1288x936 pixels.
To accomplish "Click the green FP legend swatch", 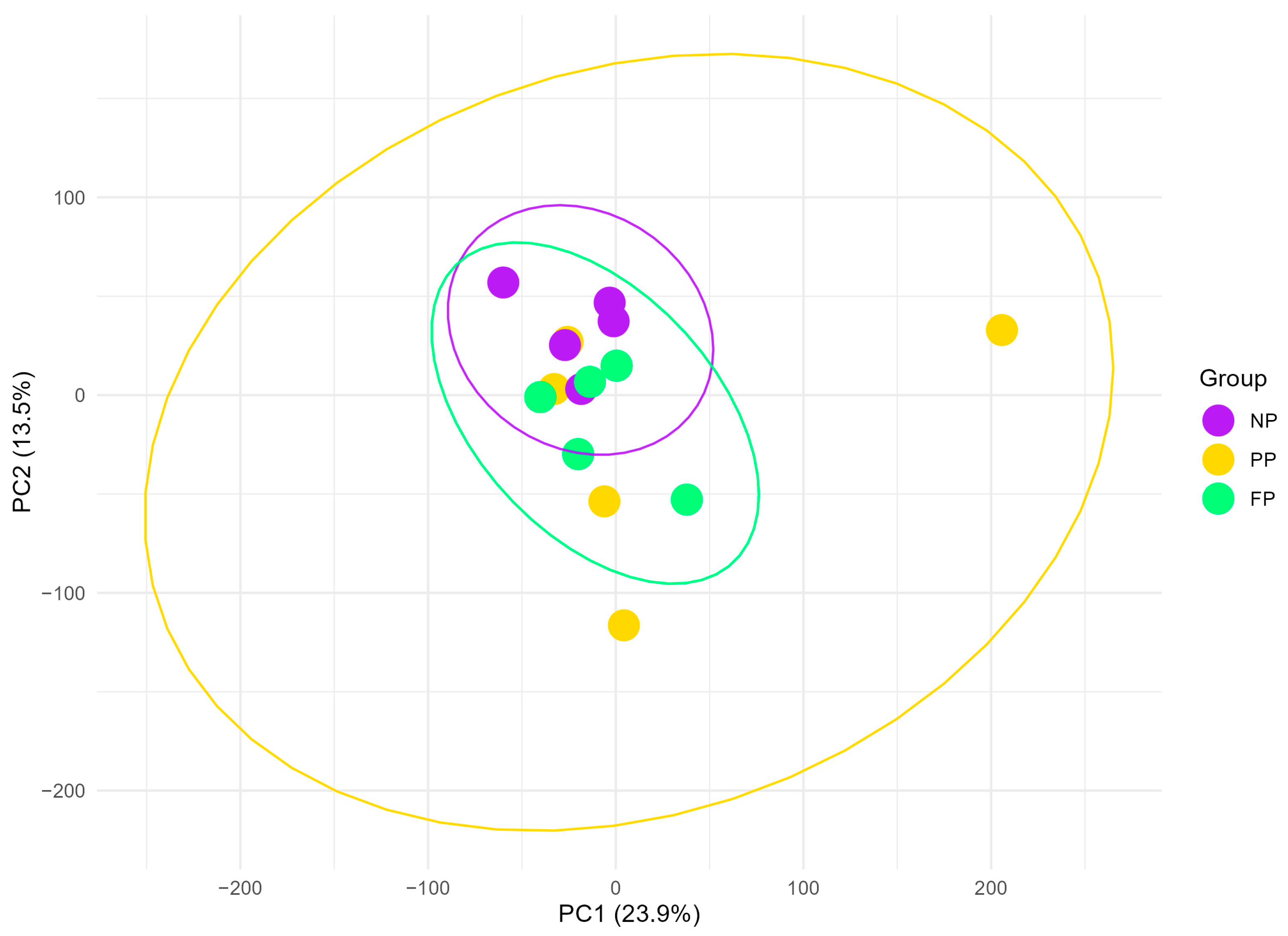I will [x=1218, y=499].
